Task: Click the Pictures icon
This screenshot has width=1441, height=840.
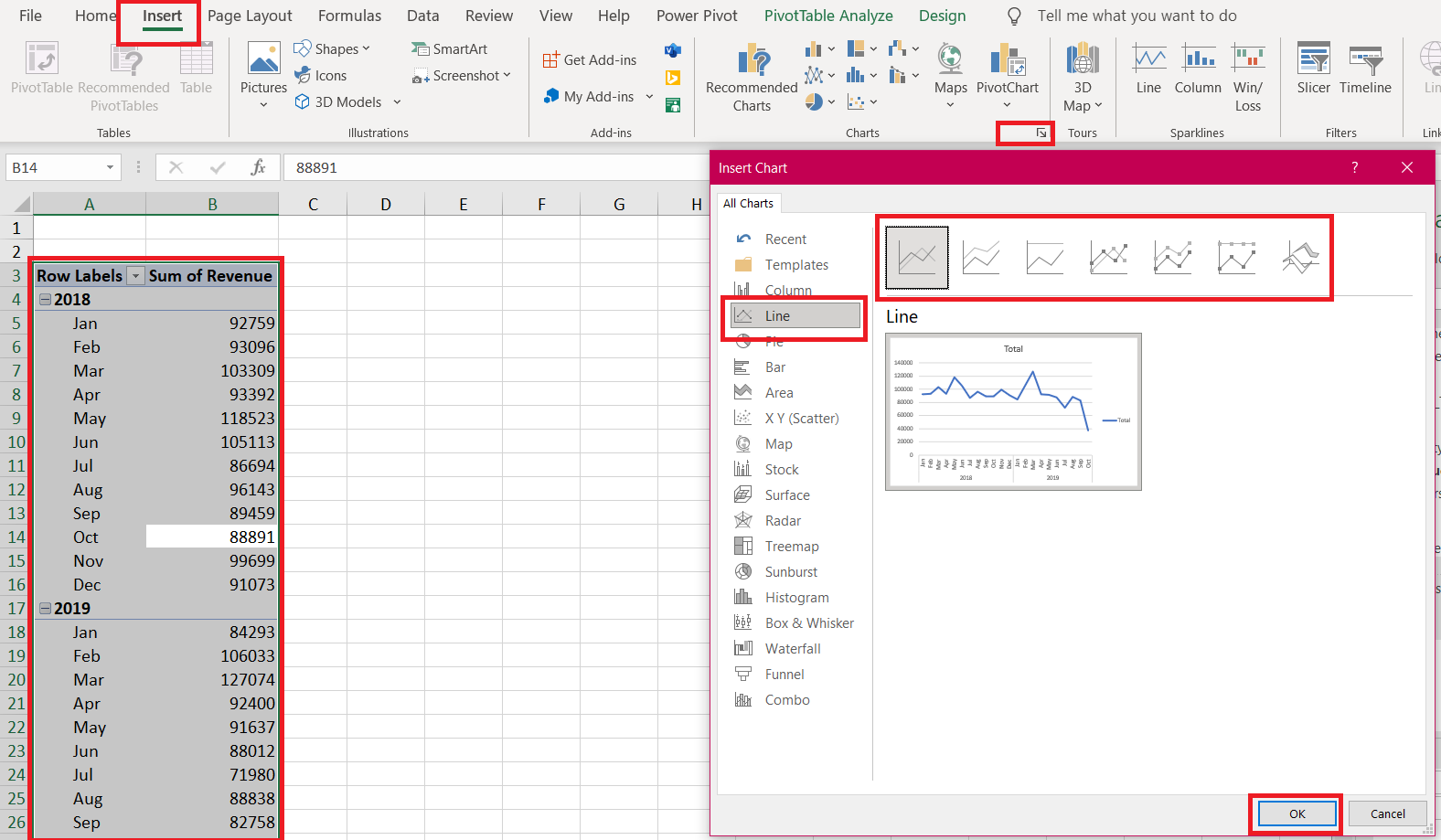Action: pyautogui.click(x=263, y=59)
